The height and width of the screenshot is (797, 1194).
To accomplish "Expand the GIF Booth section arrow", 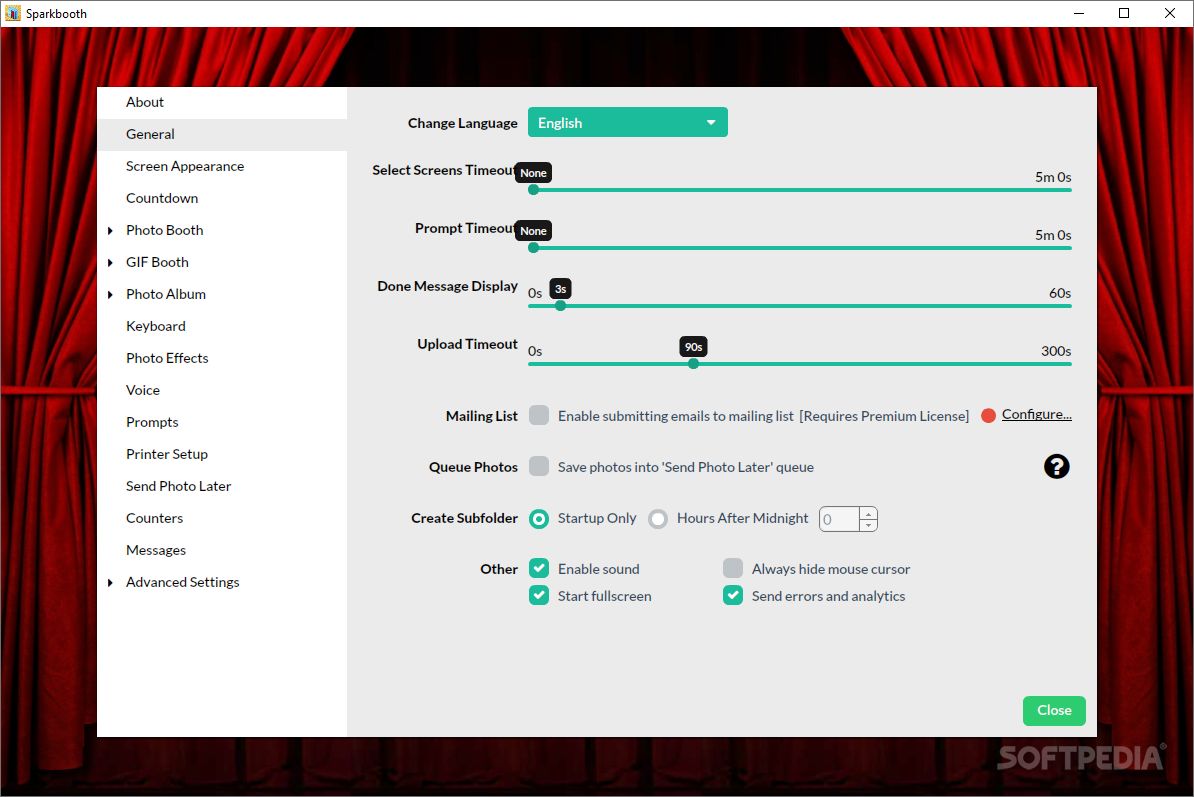I will (110, 262).
